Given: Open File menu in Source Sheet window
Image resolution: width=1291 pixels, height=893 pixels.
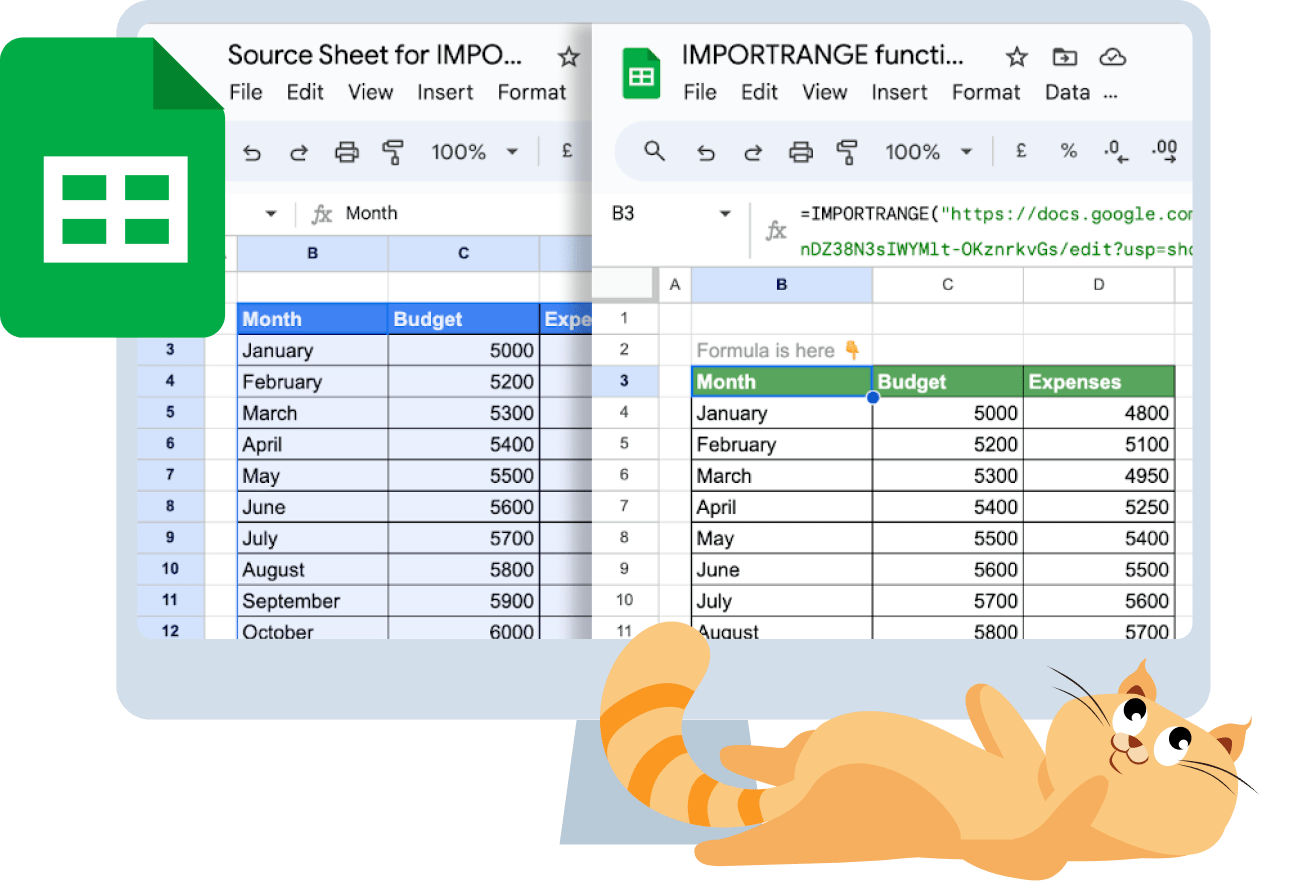Looking at the screenshot, I should click(x=246, y=92).
